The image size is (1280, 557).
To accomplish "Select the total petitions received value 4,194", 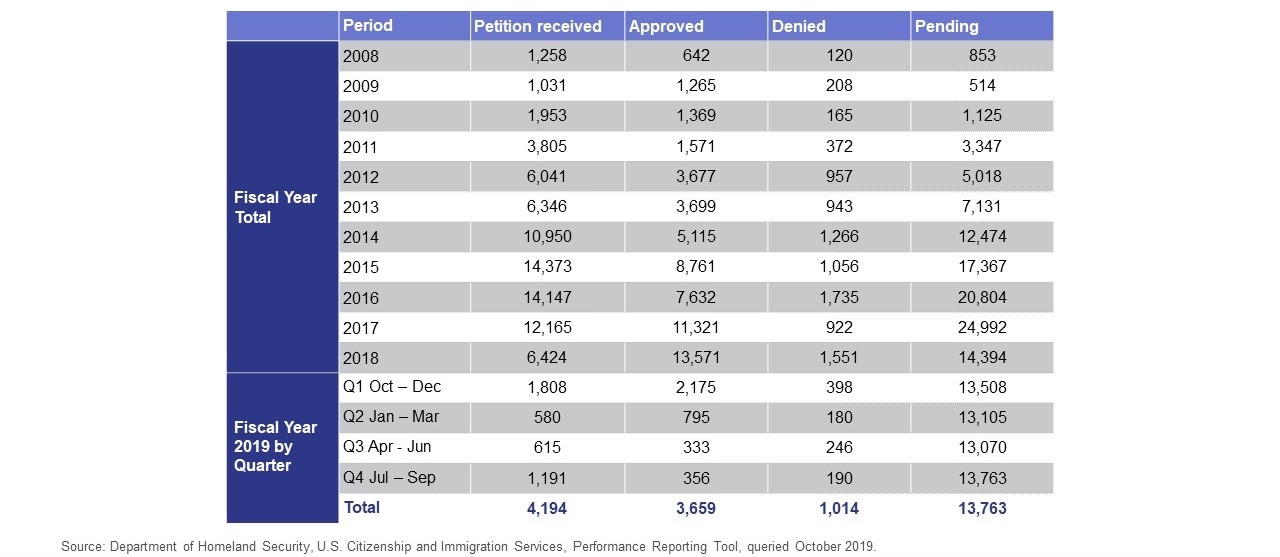I will coord(546,508).
